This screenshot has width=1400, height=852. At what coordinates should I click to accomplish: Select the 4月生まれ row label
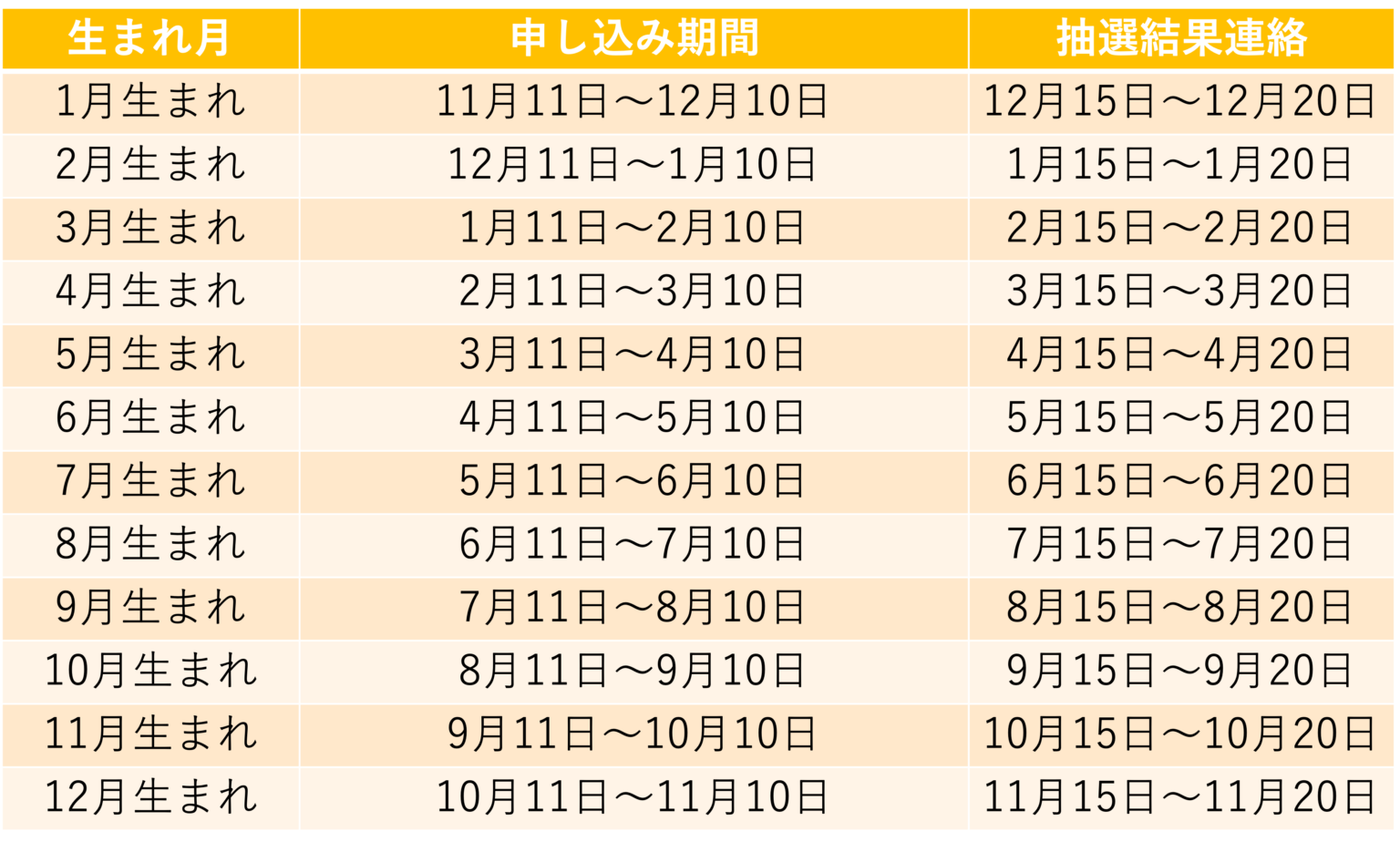point(150,292)
